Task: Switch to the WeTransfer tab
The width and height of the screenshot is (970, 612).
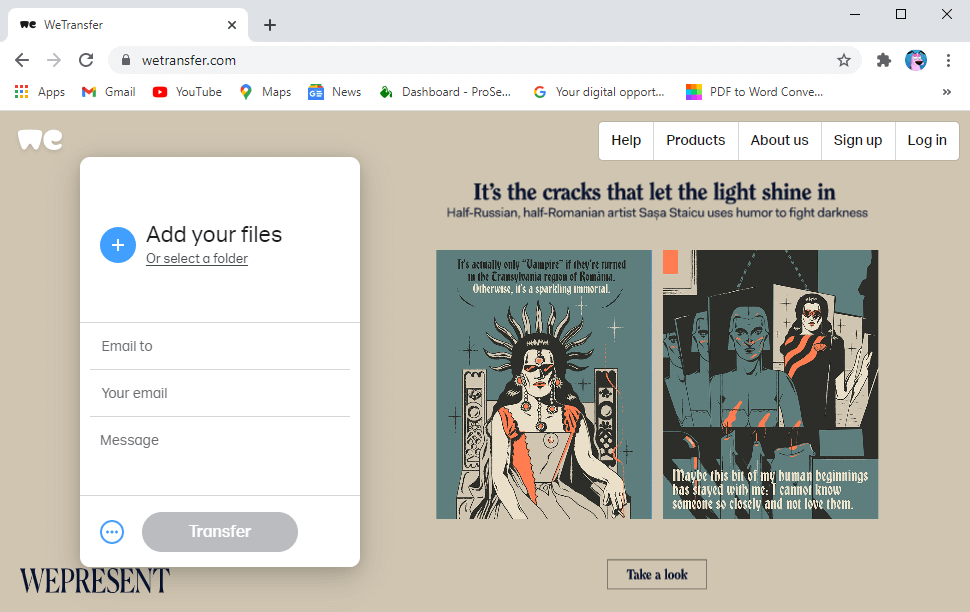Action: pos(120,24)
